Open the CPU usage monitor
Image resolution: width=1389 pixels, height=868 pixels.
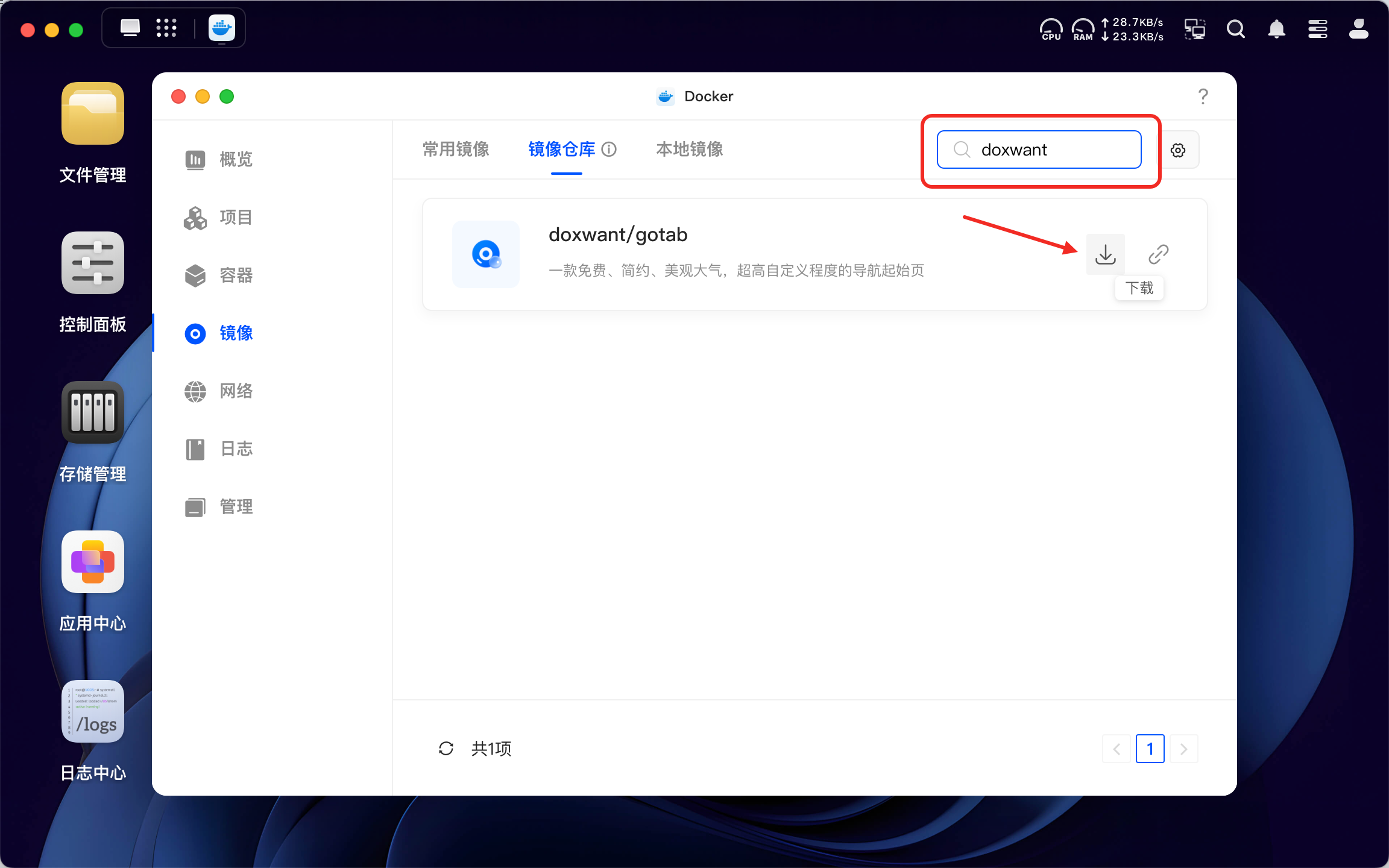click(1051, 29)
